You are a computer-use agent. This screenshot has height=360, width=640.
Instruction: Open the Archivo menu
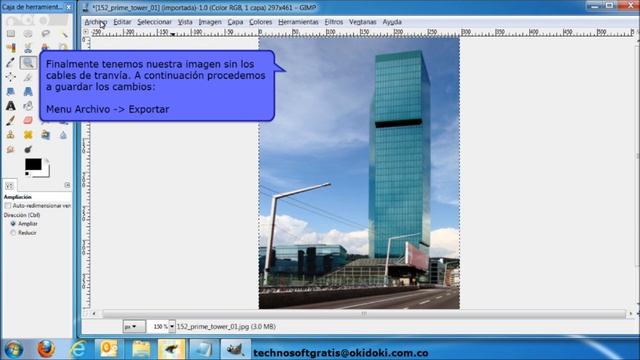click(x=96, y=22)
